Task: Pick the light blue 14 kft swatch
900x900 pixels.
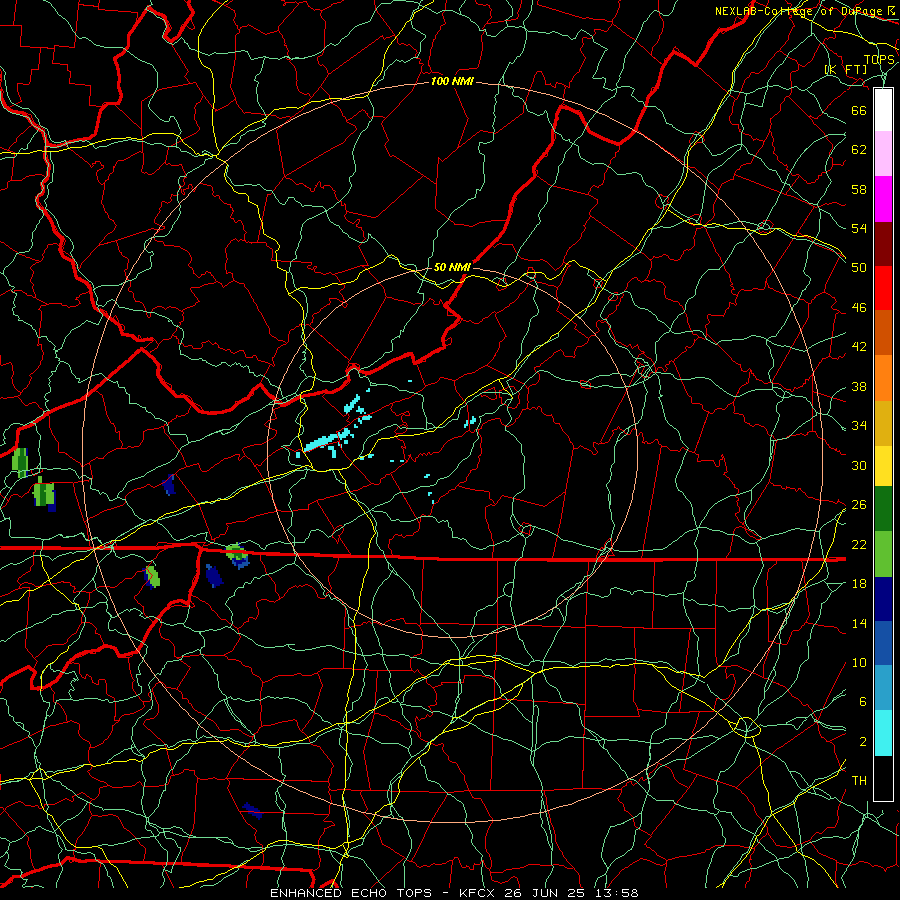Action: pos(883,688)
